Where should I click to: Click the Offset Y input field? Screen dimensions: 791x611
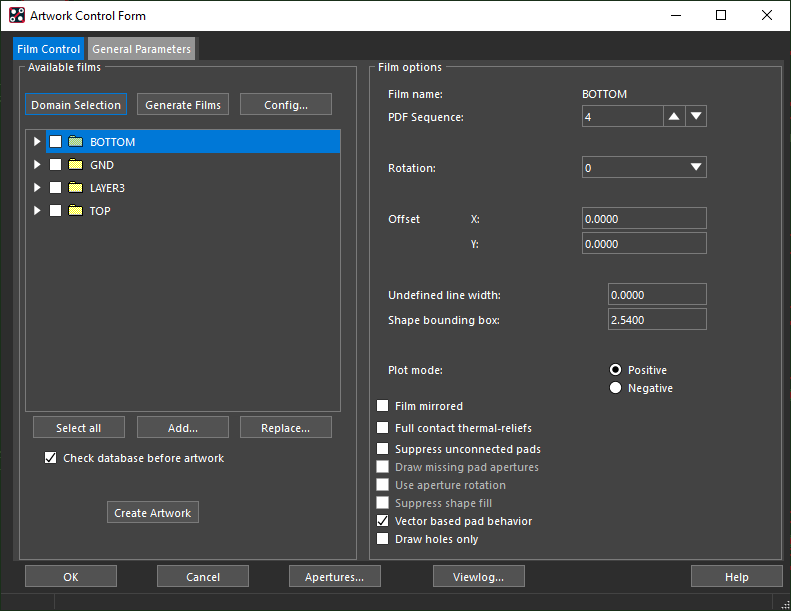click(x=644, y=244)
